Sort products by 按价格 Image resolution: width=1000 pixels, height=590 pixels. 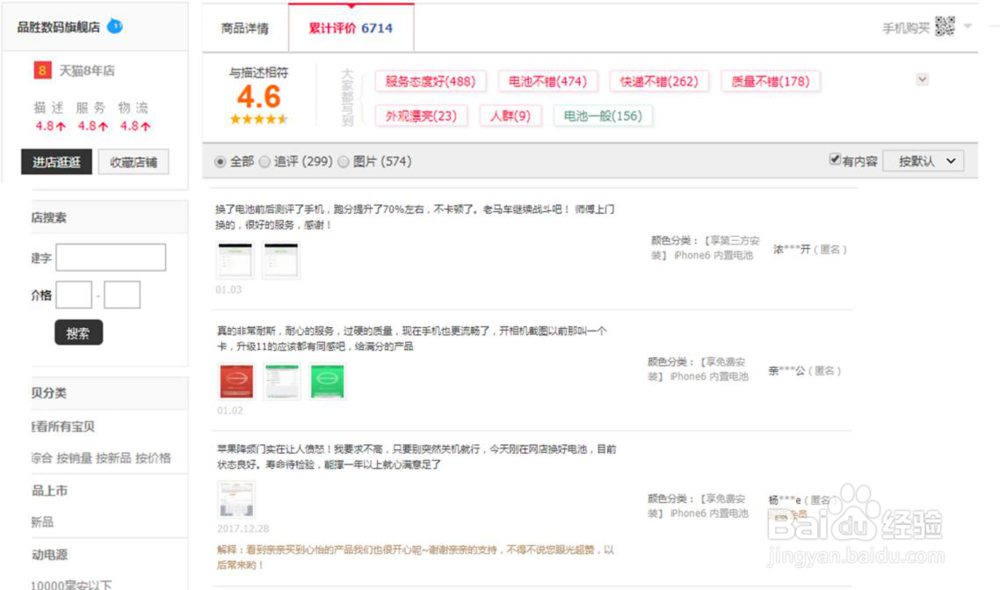(153, 458)
